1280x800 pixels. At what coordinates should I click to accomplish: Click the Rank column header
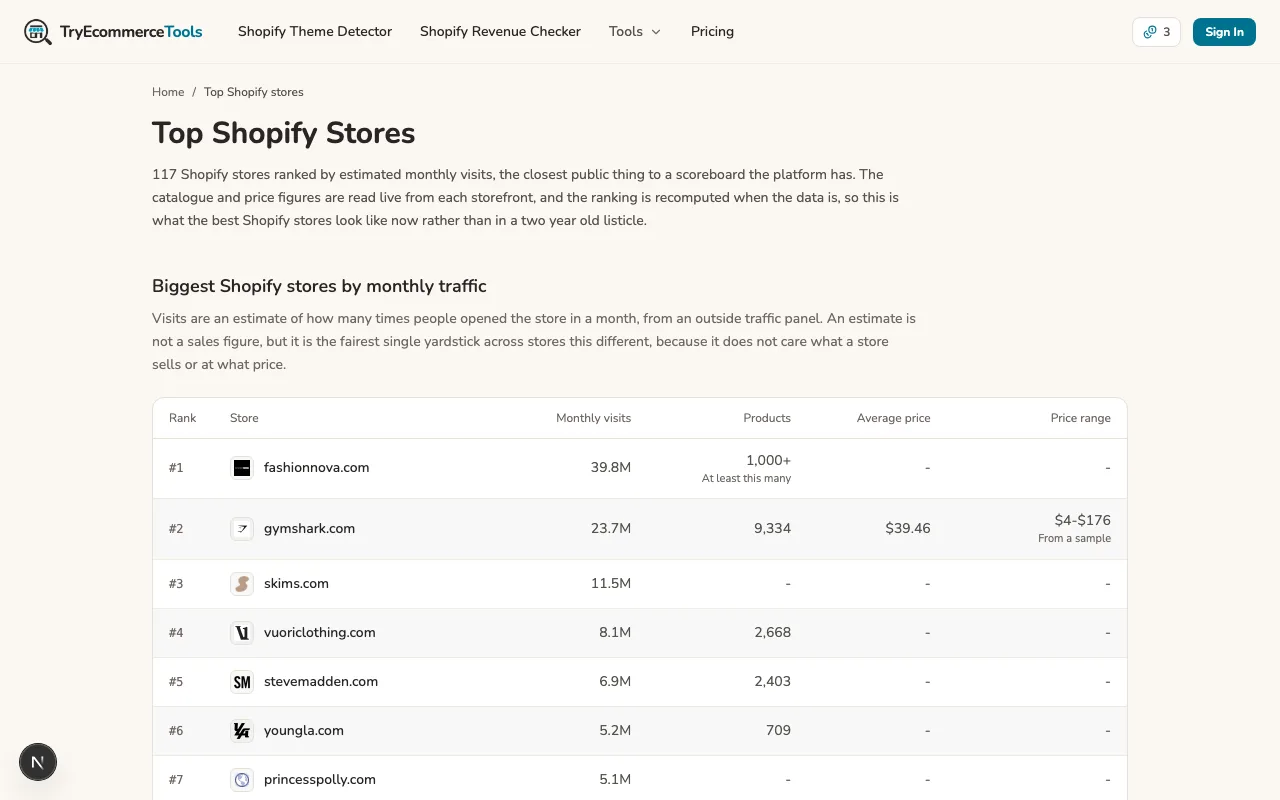[x=183, y=418]
